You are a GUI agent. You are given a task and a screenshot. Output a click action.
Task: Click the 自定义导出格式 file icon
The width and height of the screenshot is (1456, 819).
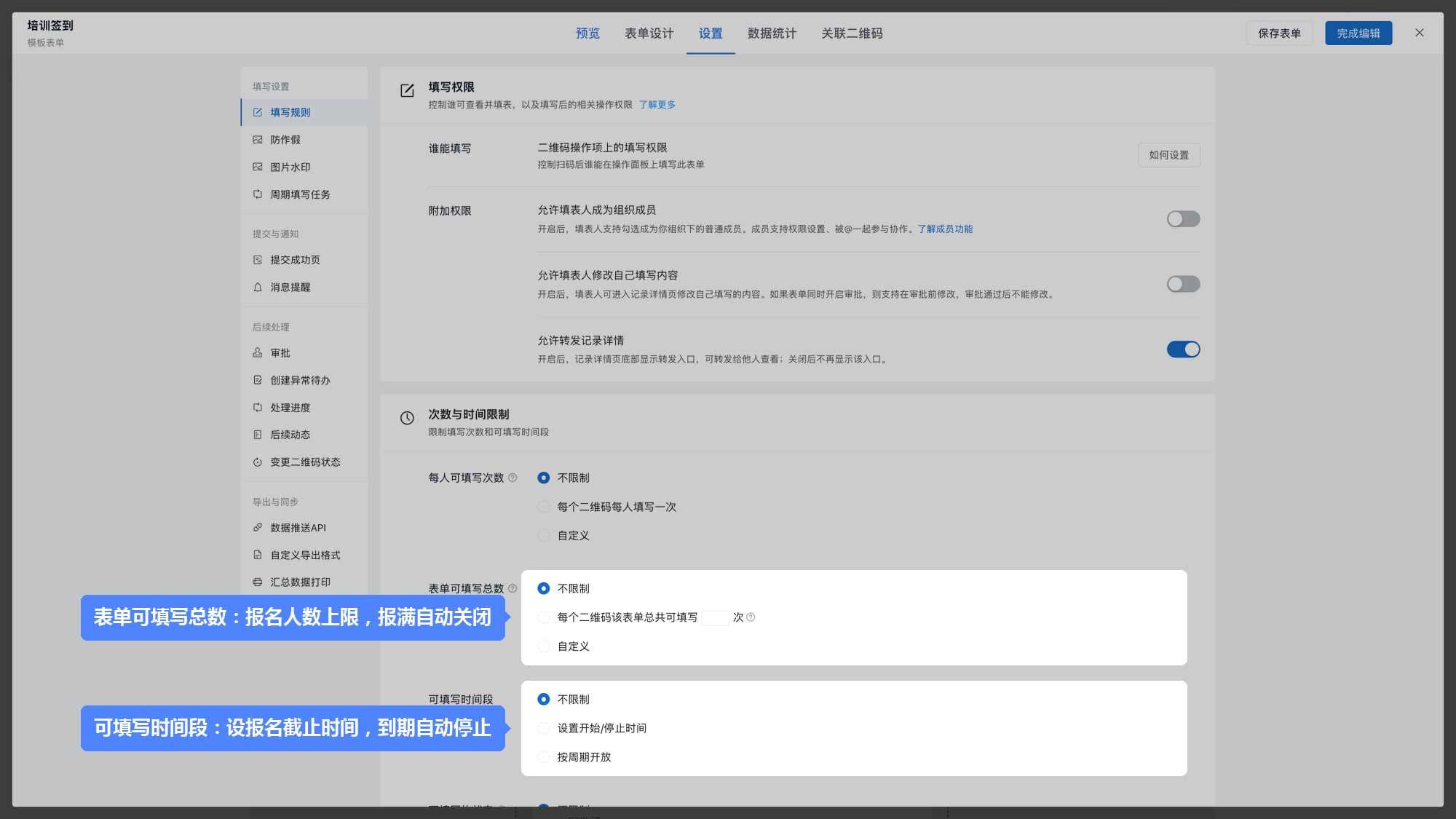[258, 555]
